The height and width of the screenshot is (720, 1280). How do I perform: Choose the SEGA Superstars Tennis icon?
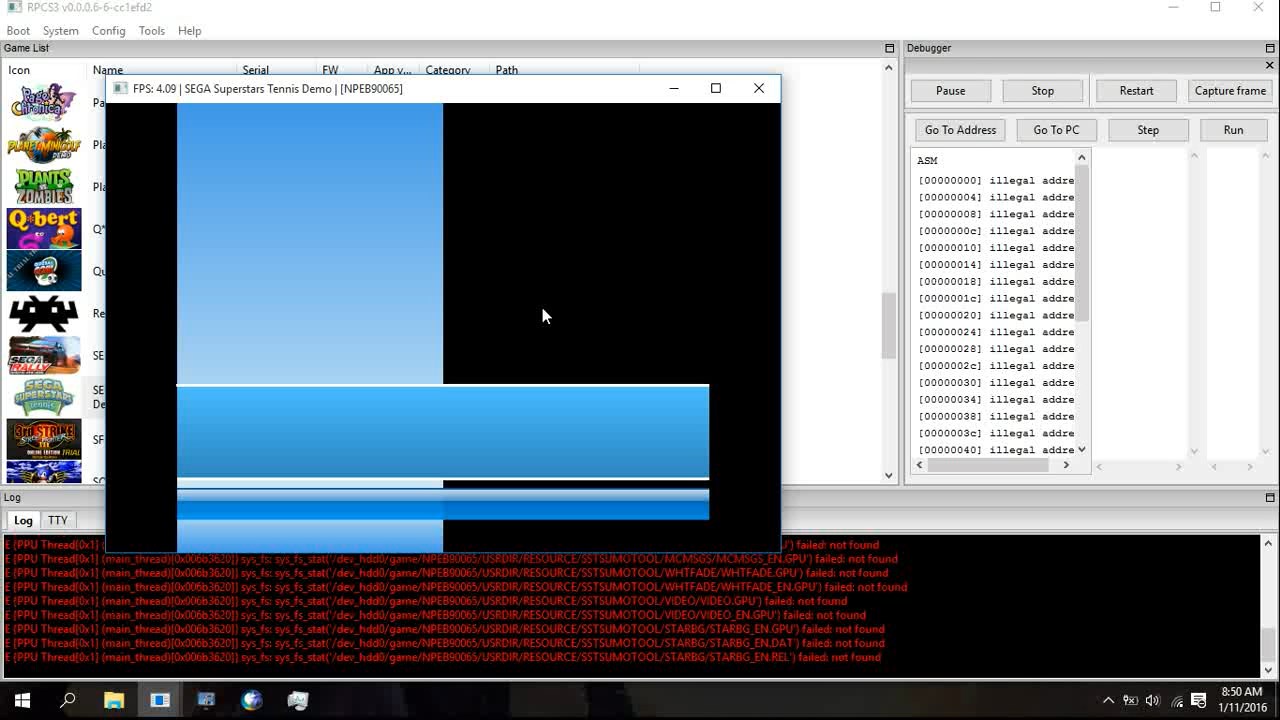44,397
